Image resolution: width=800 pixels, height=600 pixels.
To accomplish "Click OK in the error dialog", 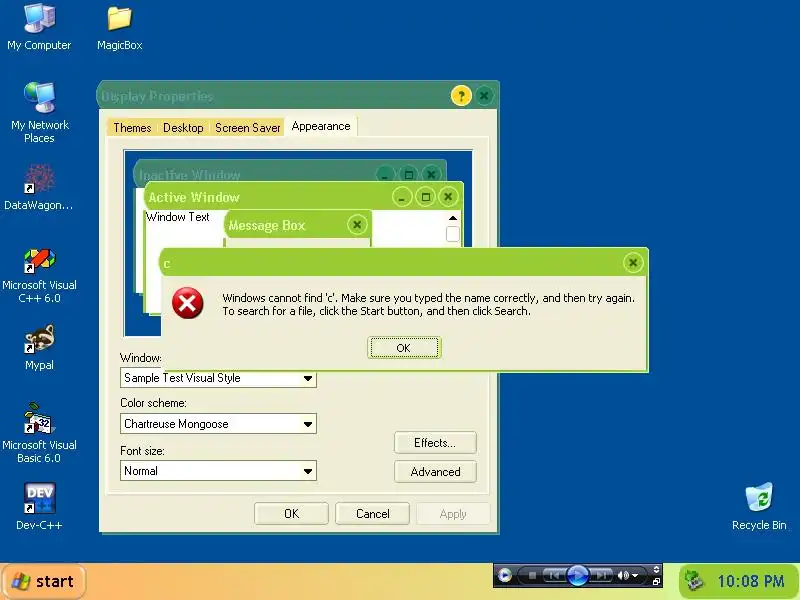I will (404, 348).
